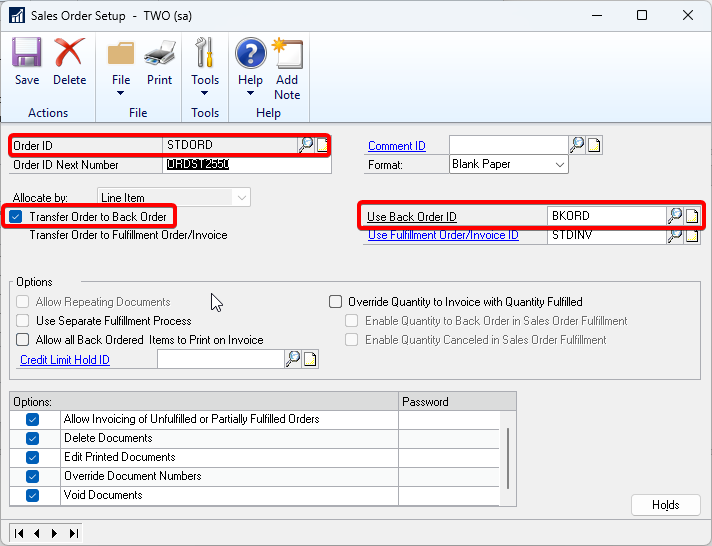
Task: Click the red Delete icon
Action: pos(69,60)
